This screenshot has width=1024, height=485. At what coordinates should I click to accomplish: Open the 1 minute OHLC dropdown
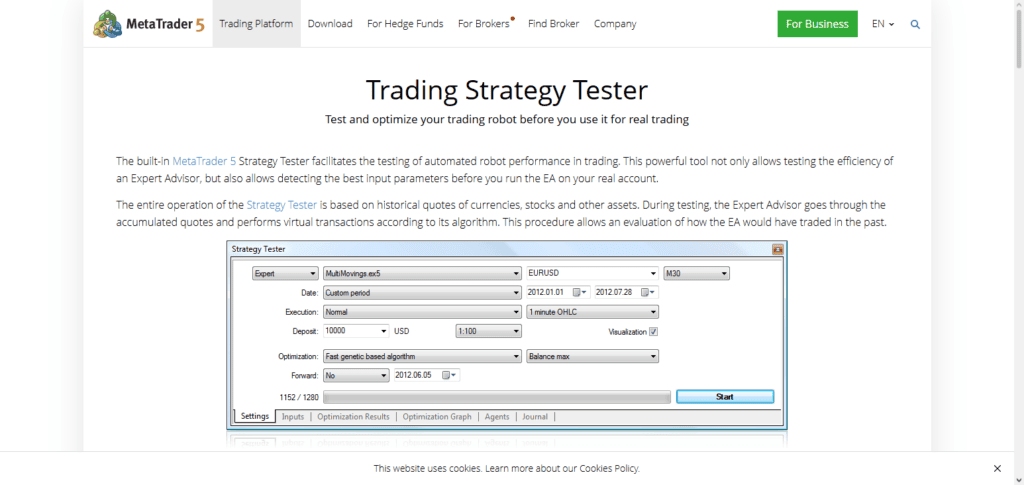pos(592,312)
